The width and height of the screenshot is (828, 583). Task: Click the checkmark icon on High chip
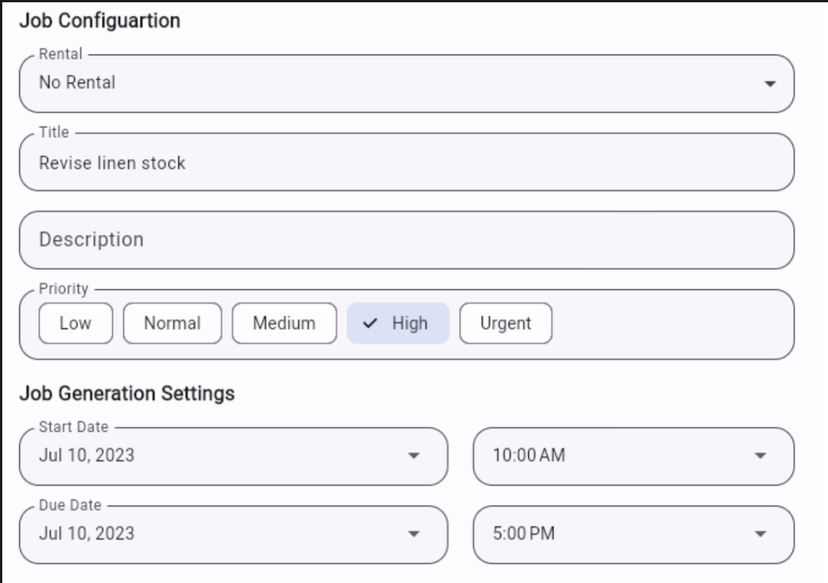[x=371, y=323]
